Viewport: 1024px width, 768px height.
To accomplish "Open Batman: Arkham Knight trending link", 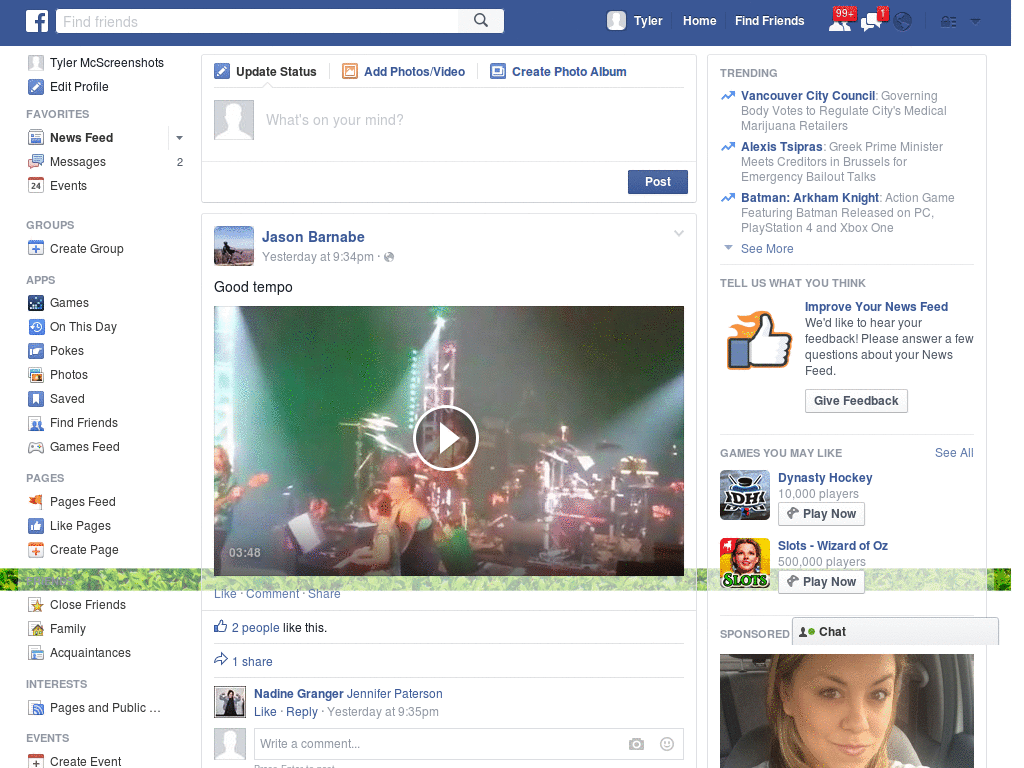I will [x=810, y=198].
